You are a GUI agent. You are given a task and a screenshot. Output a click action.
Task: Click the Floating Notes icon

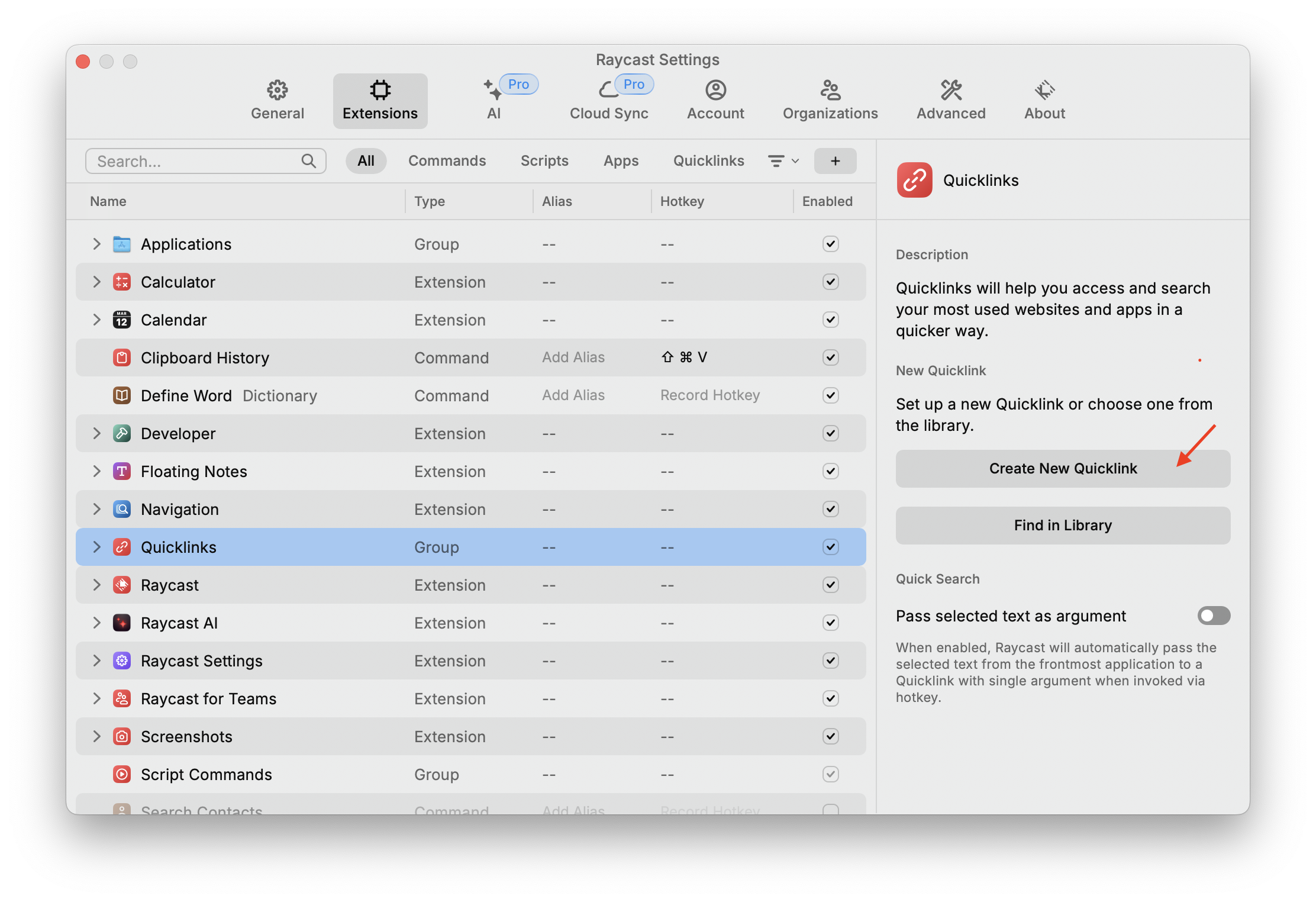click(122, 471)
